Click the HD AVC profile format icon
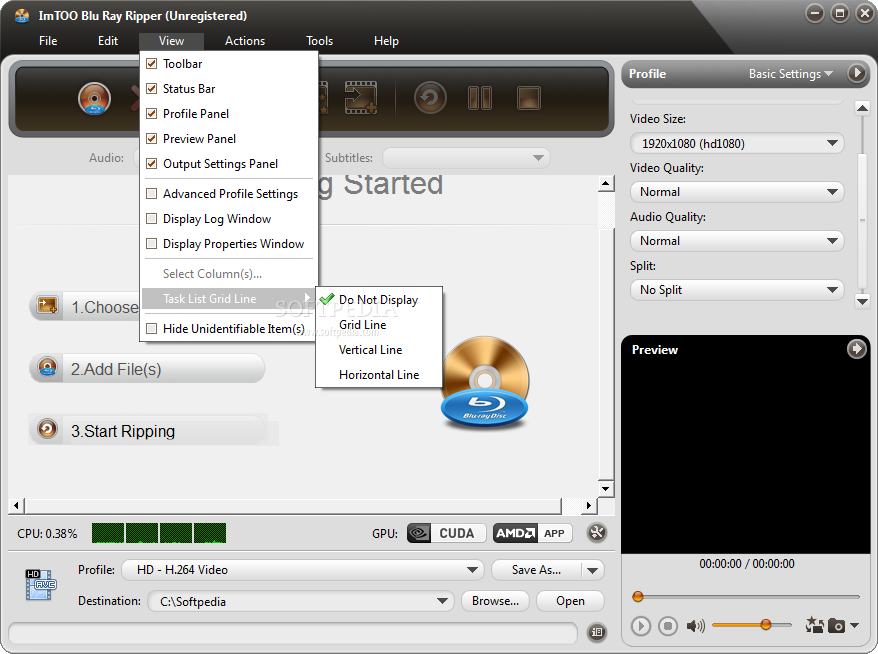The image size is (878, 654). click(x=41, y=585)
